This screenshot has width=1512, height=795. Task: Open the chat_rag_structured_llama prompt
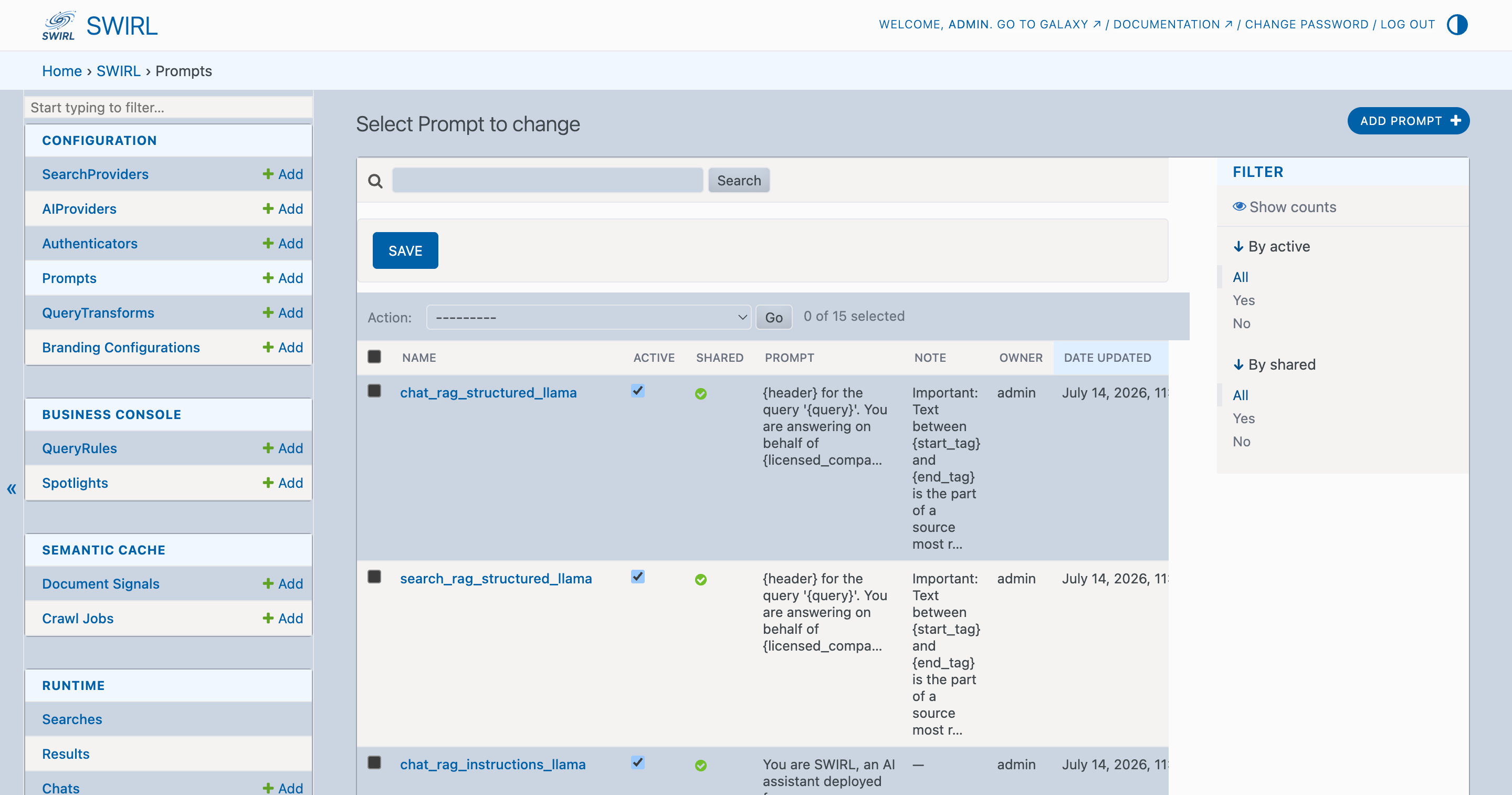(488, 392)
